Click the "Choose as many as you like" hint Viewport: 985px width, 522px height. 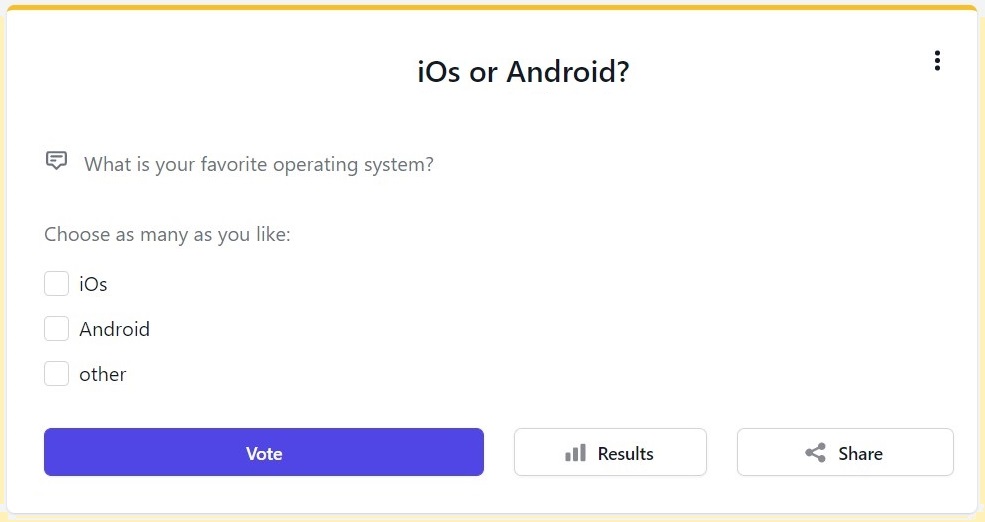tap(167, 235)
